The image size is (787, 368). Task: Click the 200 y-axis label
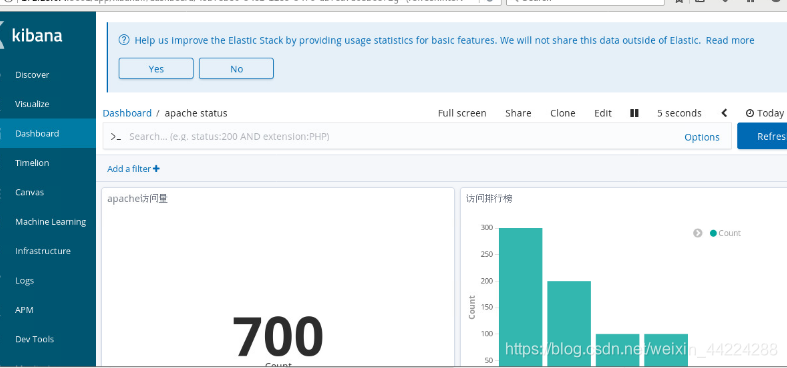click(x=486, y=281)
